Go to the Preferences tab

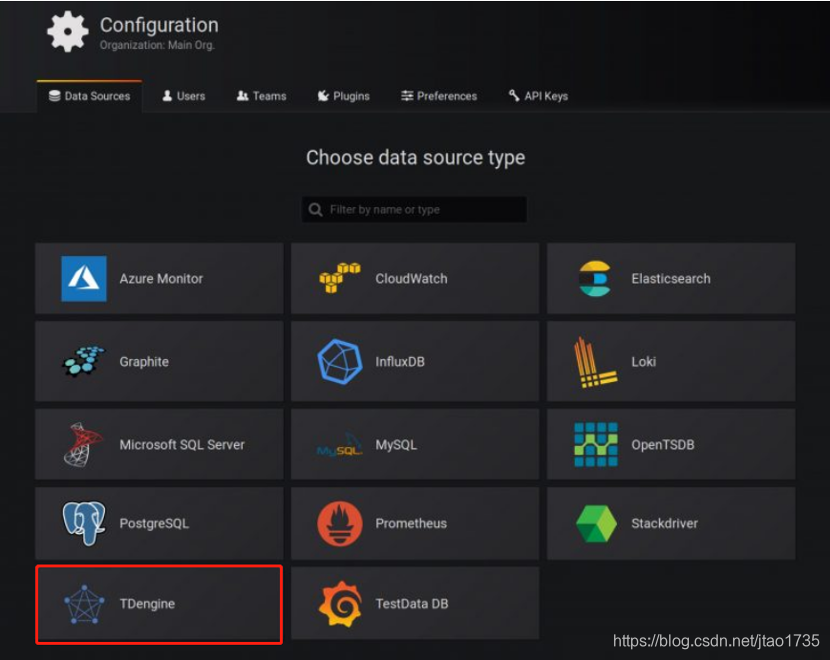[x=439, y=96]
